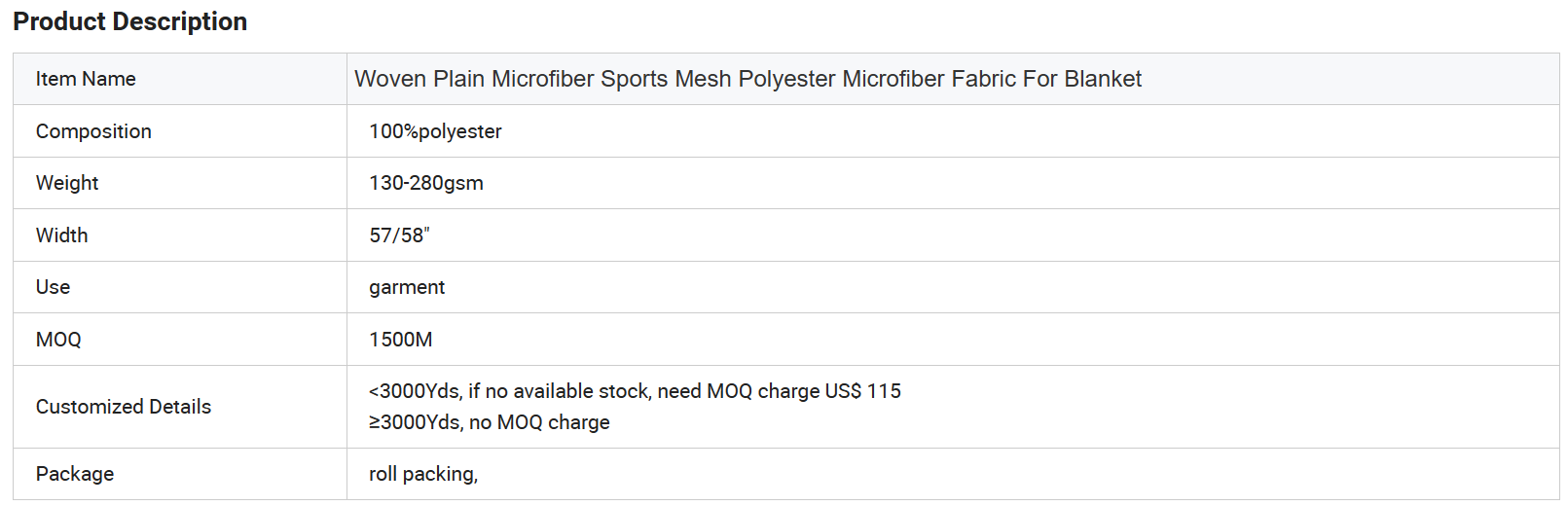Viewport: 1568px width, 506px height.
Task: Click the 57/58" width value
Action: point(399,235)
